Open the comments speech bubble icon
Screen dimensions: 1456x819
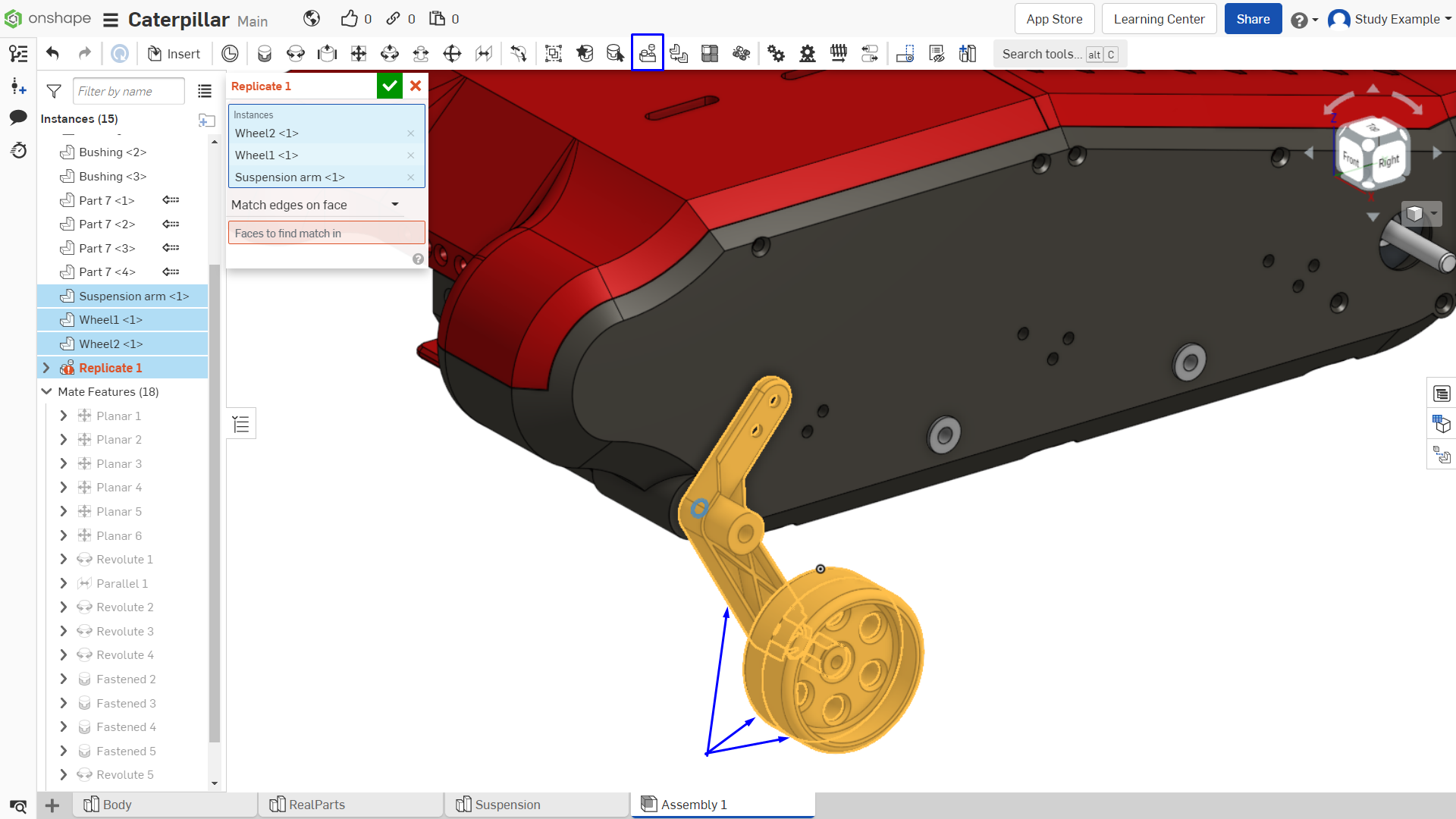(18, 118)
